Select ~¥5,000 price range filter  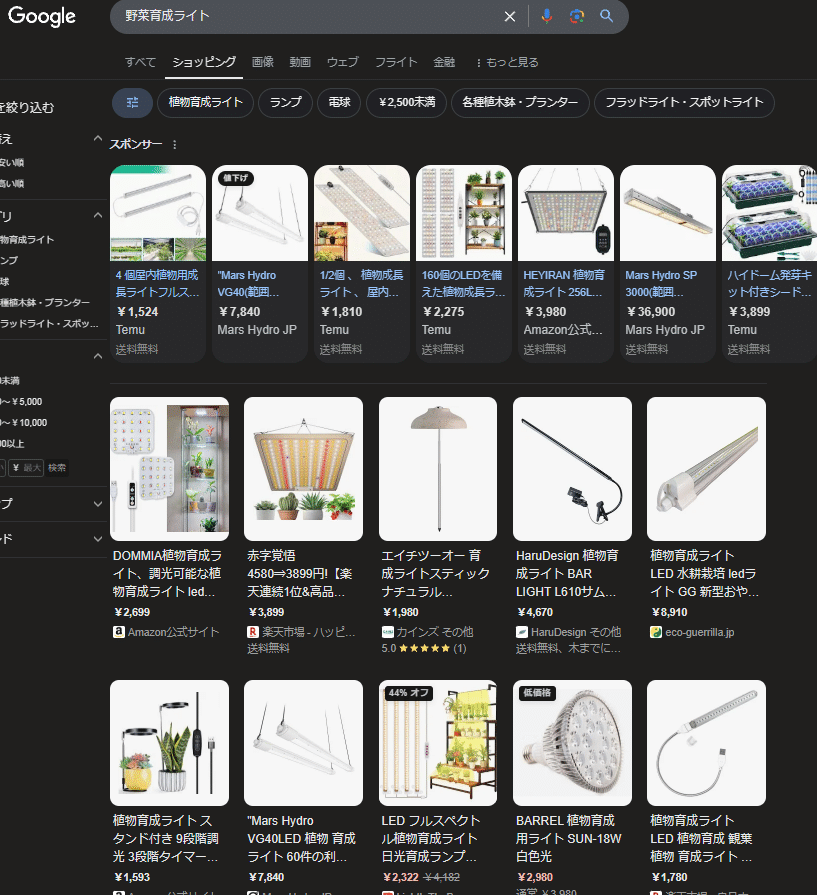click(x=22, y=402)
